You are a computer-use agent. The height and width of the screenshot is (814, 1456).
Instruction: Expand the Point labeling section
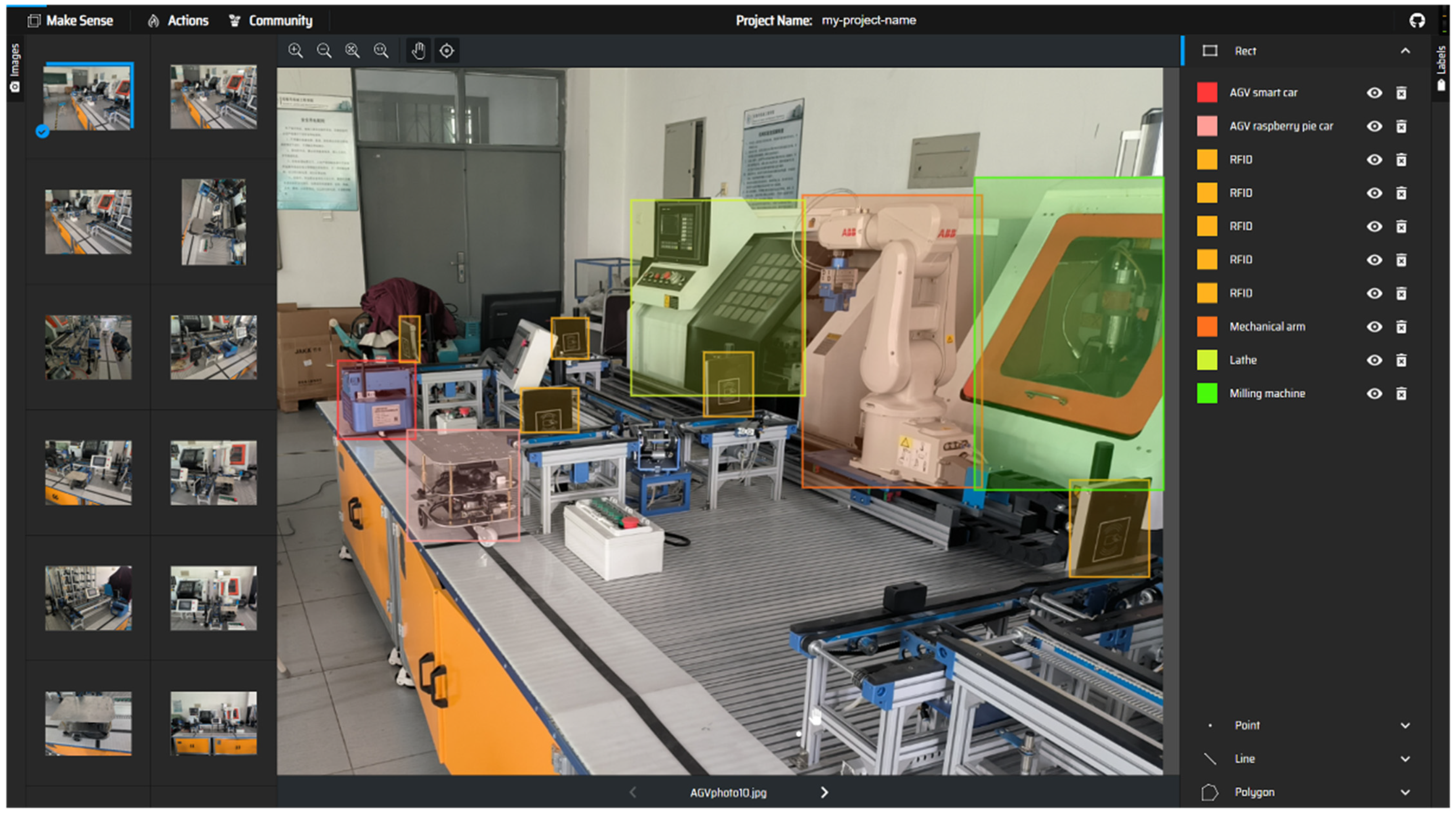1405,725
